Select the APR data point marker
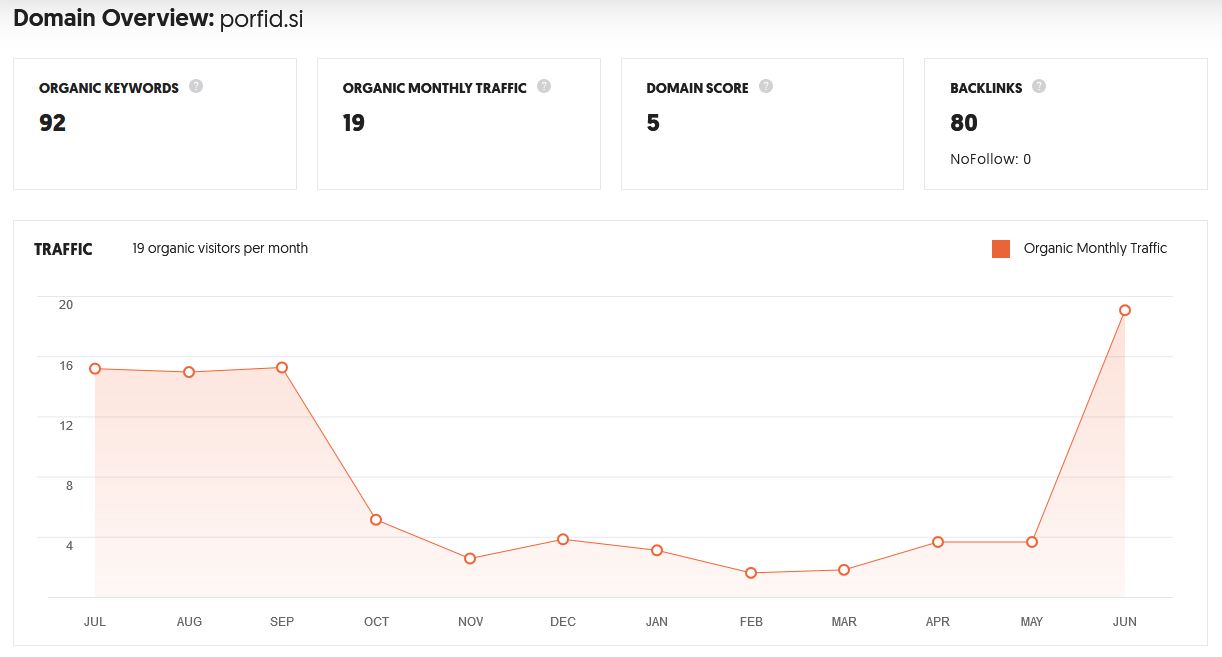1222x657 pixels. pos(938,542)
